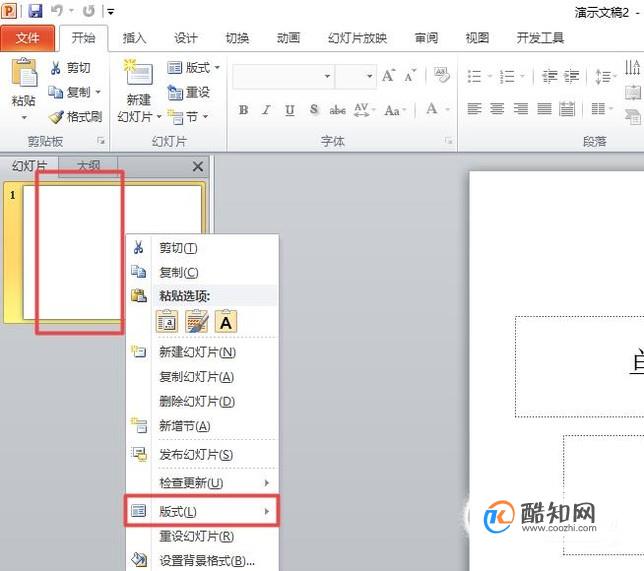Open the 视图 ribbon tab
The image size is (644, 571).
click(477, 38)
